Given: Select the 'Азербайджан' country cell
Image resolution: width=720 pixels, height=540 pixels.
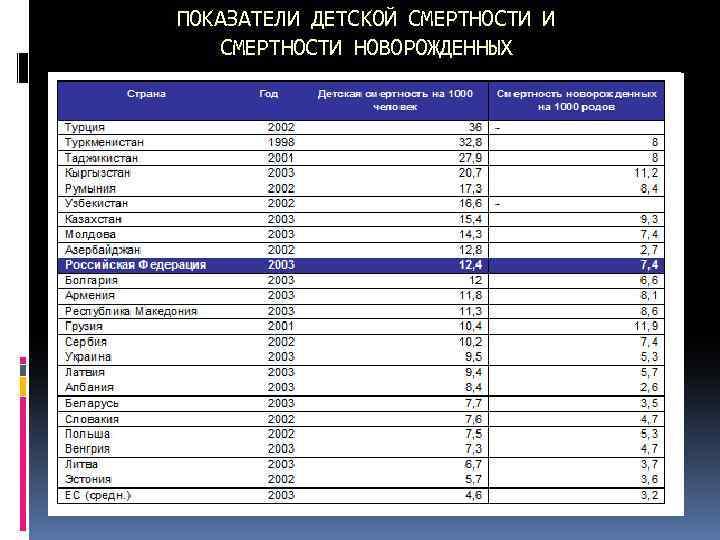Looking at the screenshot, I should point(102,250).
